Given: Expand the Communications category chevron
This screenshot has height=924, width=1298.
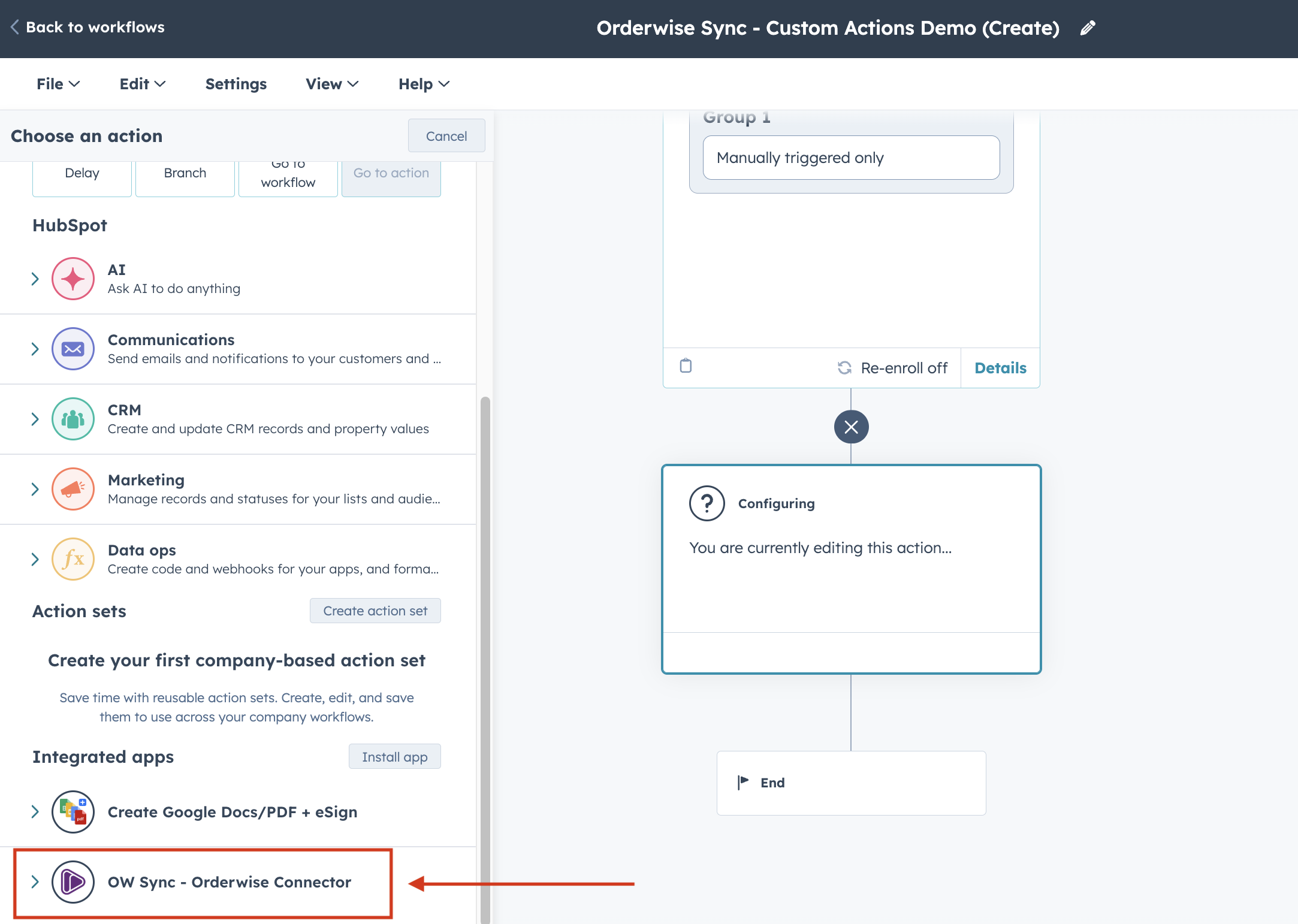Looking at the screenshot, I should pos(35,349).
